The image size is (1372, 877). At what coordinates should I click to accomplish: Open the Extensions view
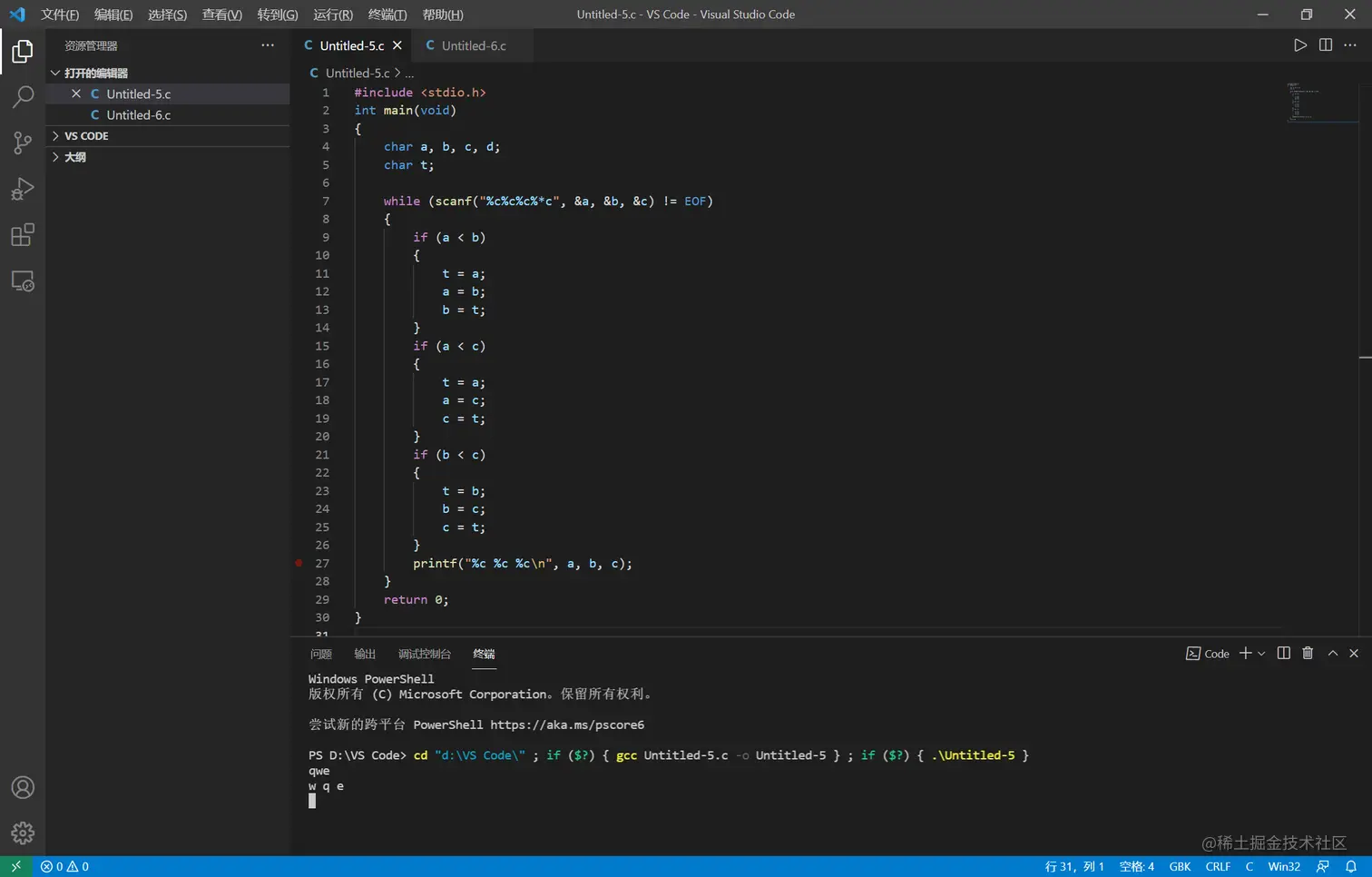pos(23,235)
